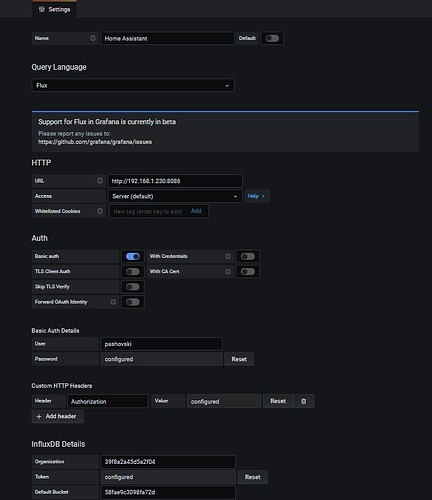This screenshot has width=432, height=500.
Task: Toggle the Default data source switch
Action: tap(272, 38)
